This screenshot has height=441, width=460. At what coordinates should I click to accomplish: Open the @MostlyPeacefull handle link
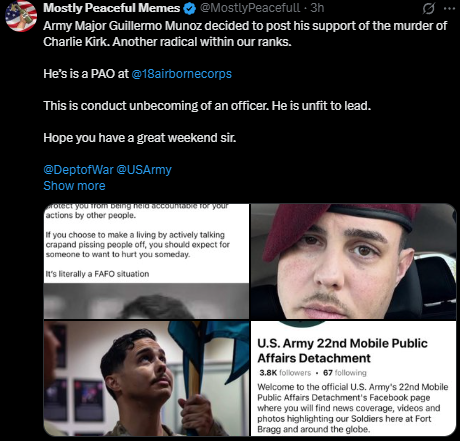pyautogui.click(x=250, y=8)
